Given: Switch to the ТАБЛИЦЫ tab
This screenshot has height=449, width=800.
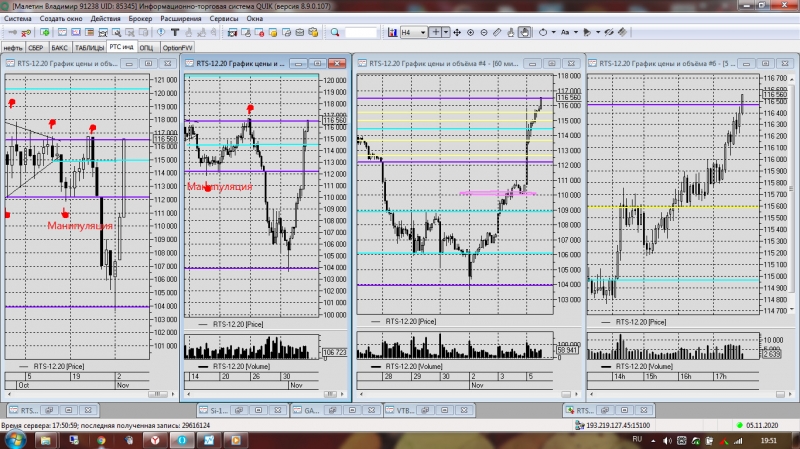Looking at the screenshot, I should point(89,47).
